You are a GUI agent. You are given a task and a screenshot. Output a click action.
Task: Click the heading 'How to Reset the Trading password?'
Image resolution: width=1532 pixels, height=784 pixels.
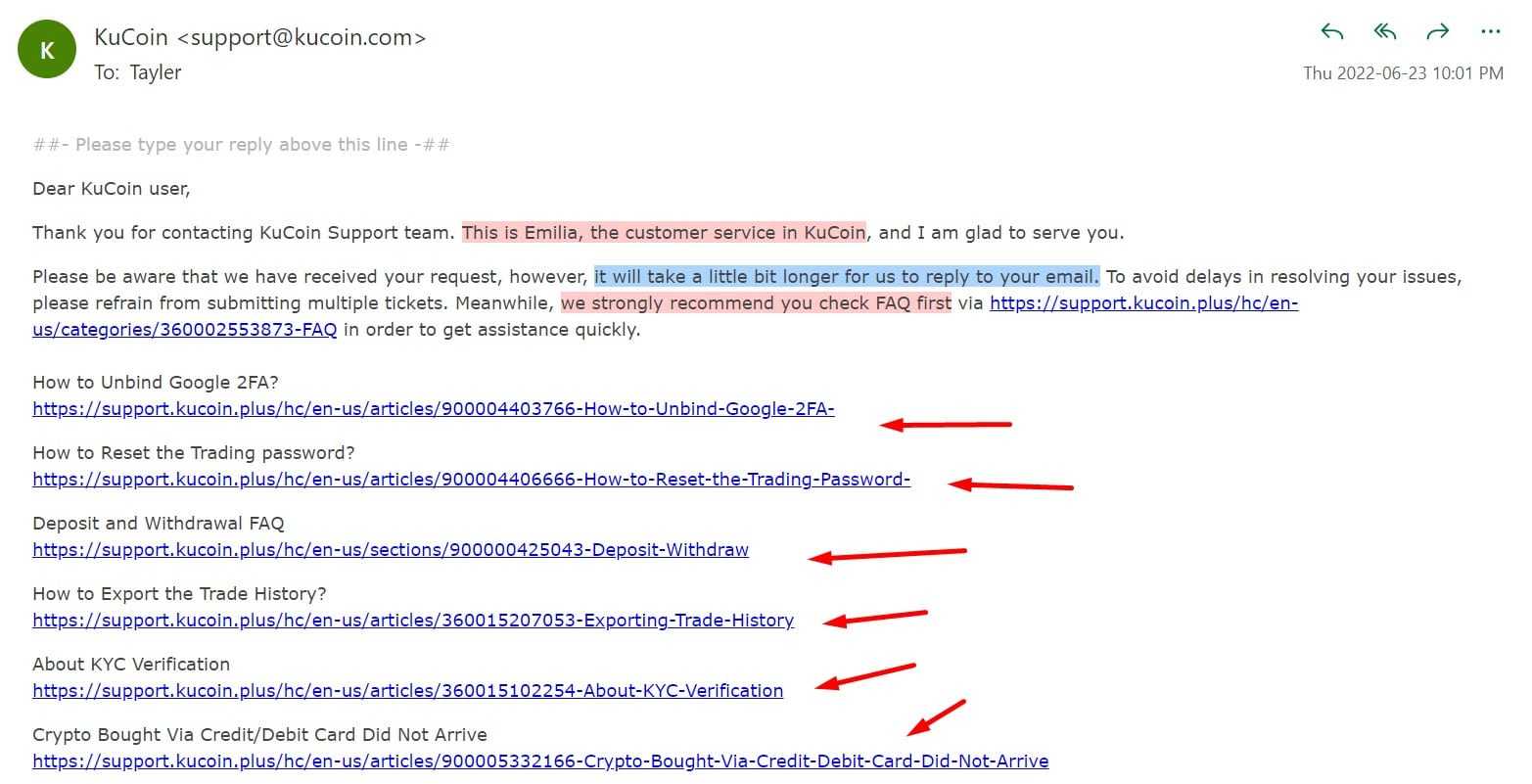pos(194,453)
